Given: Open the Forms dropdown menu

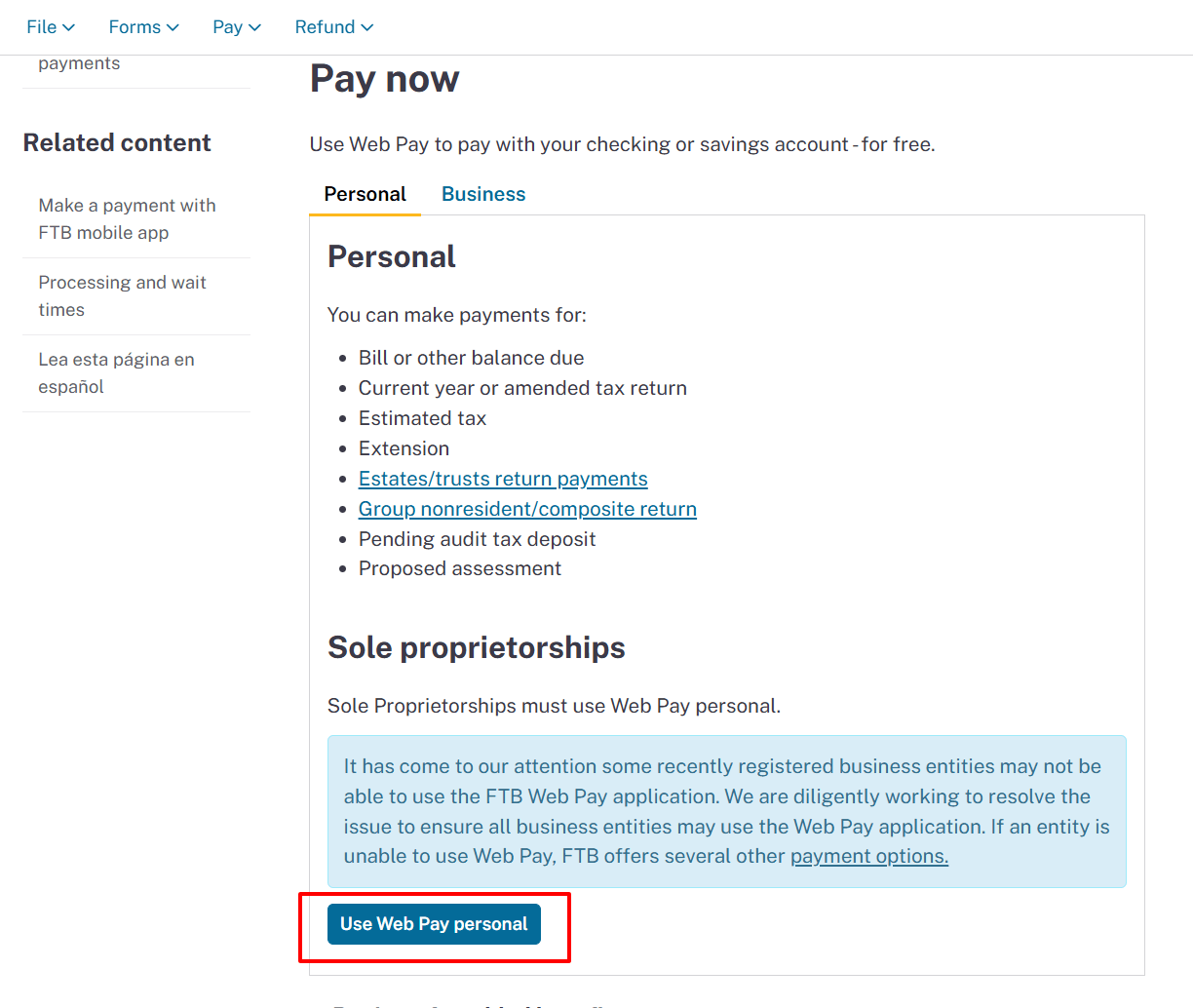Looking at the screenshot, I should click(143, 27).
